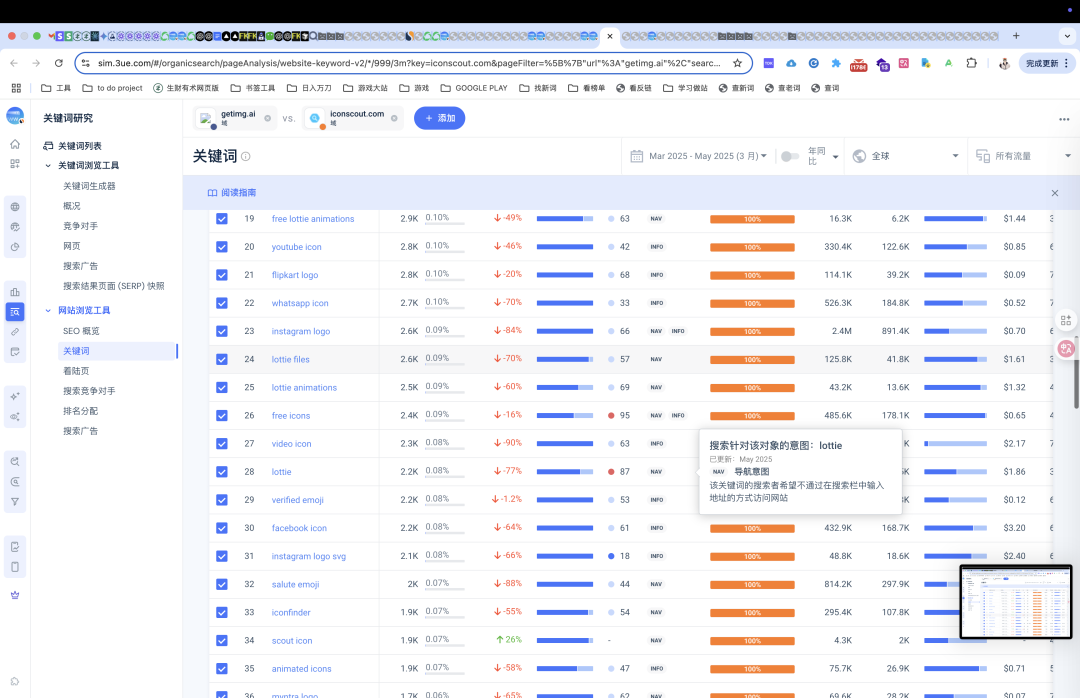Click orange 100% share bar for free lottie animations
The image size is (1080, 698).
[752, 219]
